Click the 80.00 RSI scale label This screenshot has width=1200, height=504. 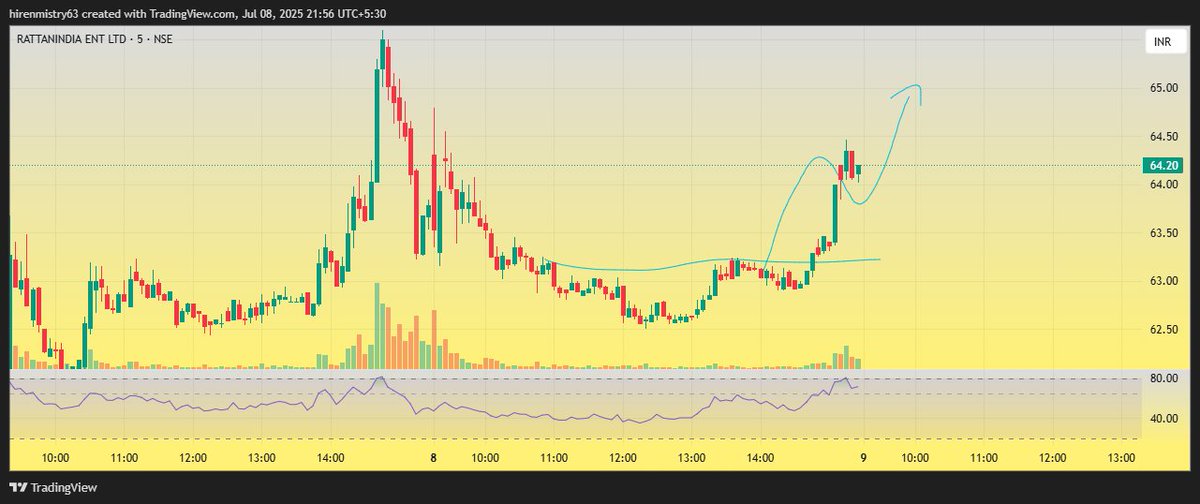point(1165,379)
